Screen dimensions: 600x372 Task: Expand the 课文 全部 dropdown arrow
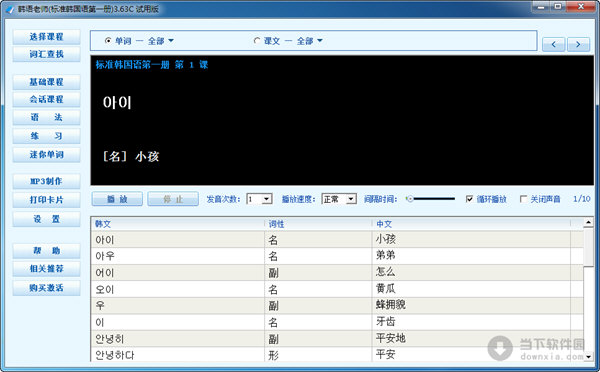[320, 41]
